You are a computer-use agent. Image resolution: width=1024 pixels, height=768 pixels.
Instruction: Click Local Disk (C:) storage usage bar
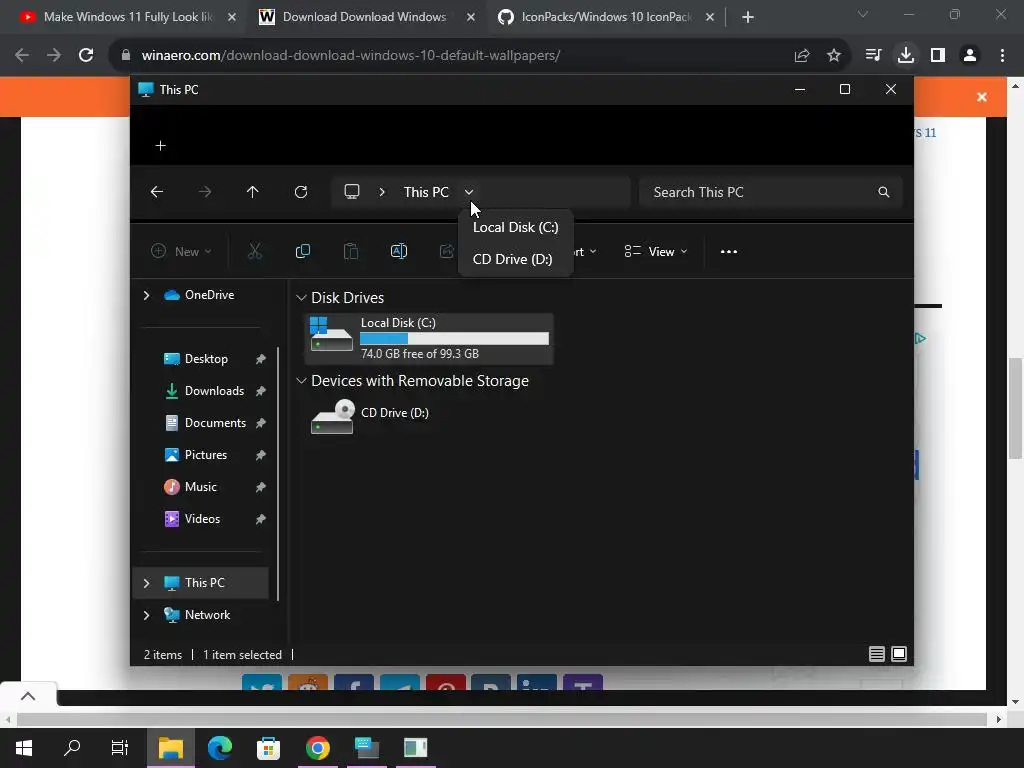click(x=455, y=338)
